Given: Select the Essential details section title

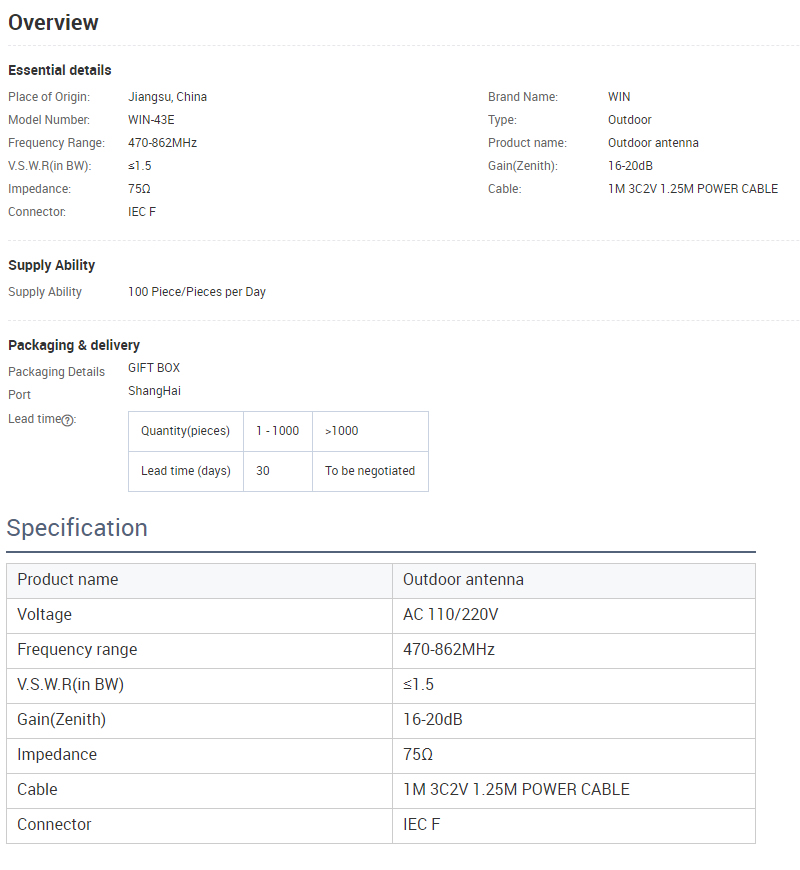Looking at the screenshot, I should [60, 70].
